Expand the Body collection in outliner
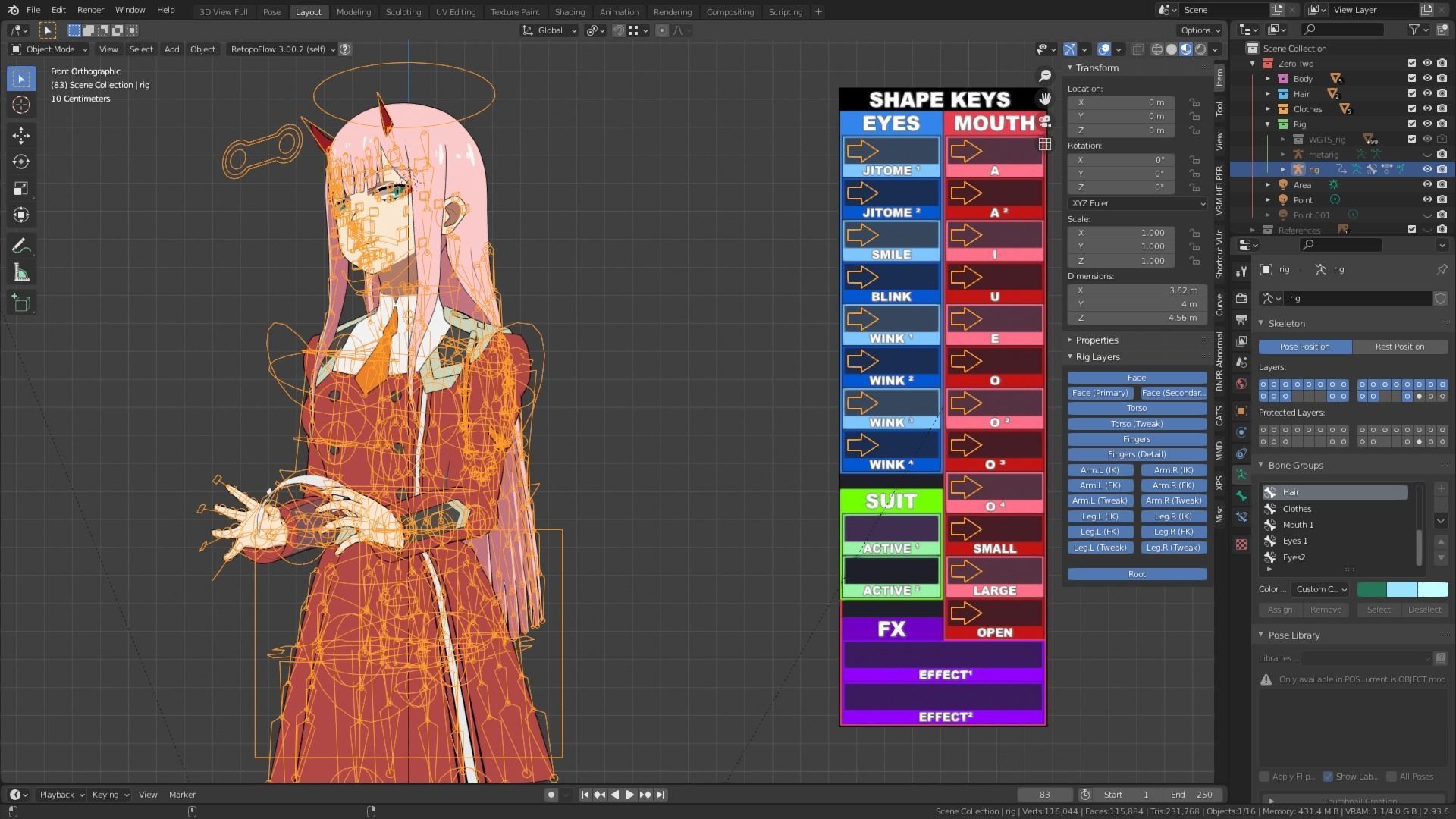This screenshot has width=1456, height=819. pos(1267,79)
